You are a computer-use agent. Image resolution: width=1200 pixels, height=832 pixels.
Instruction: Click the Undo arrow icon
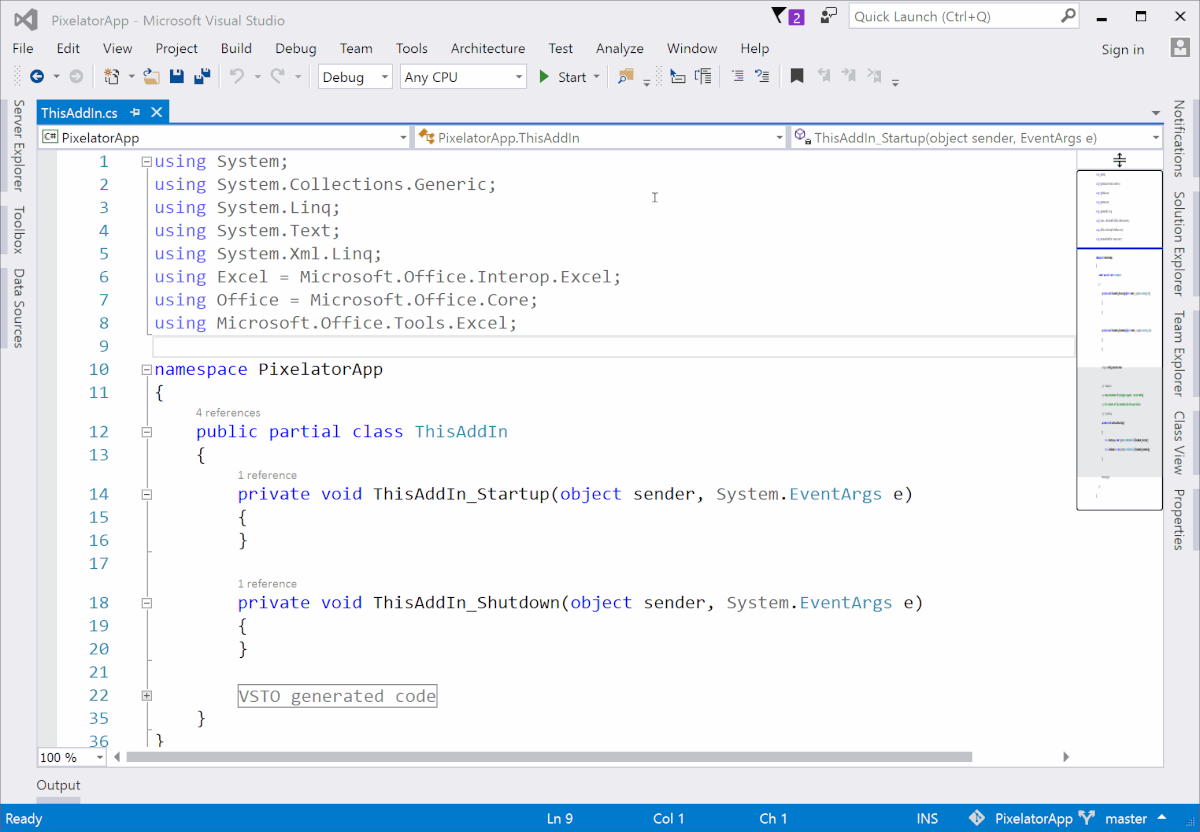237,76
